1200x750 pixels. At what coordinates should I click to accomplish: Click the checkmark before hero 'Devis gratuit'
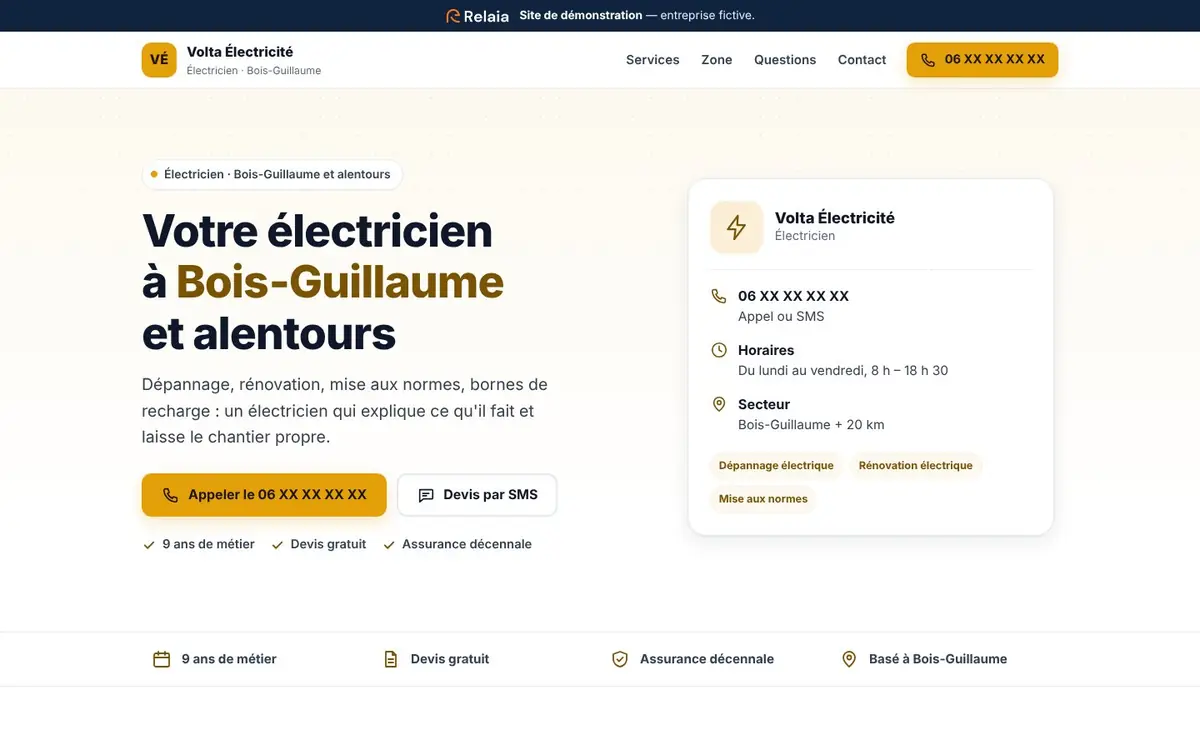(x=277, y=545)
